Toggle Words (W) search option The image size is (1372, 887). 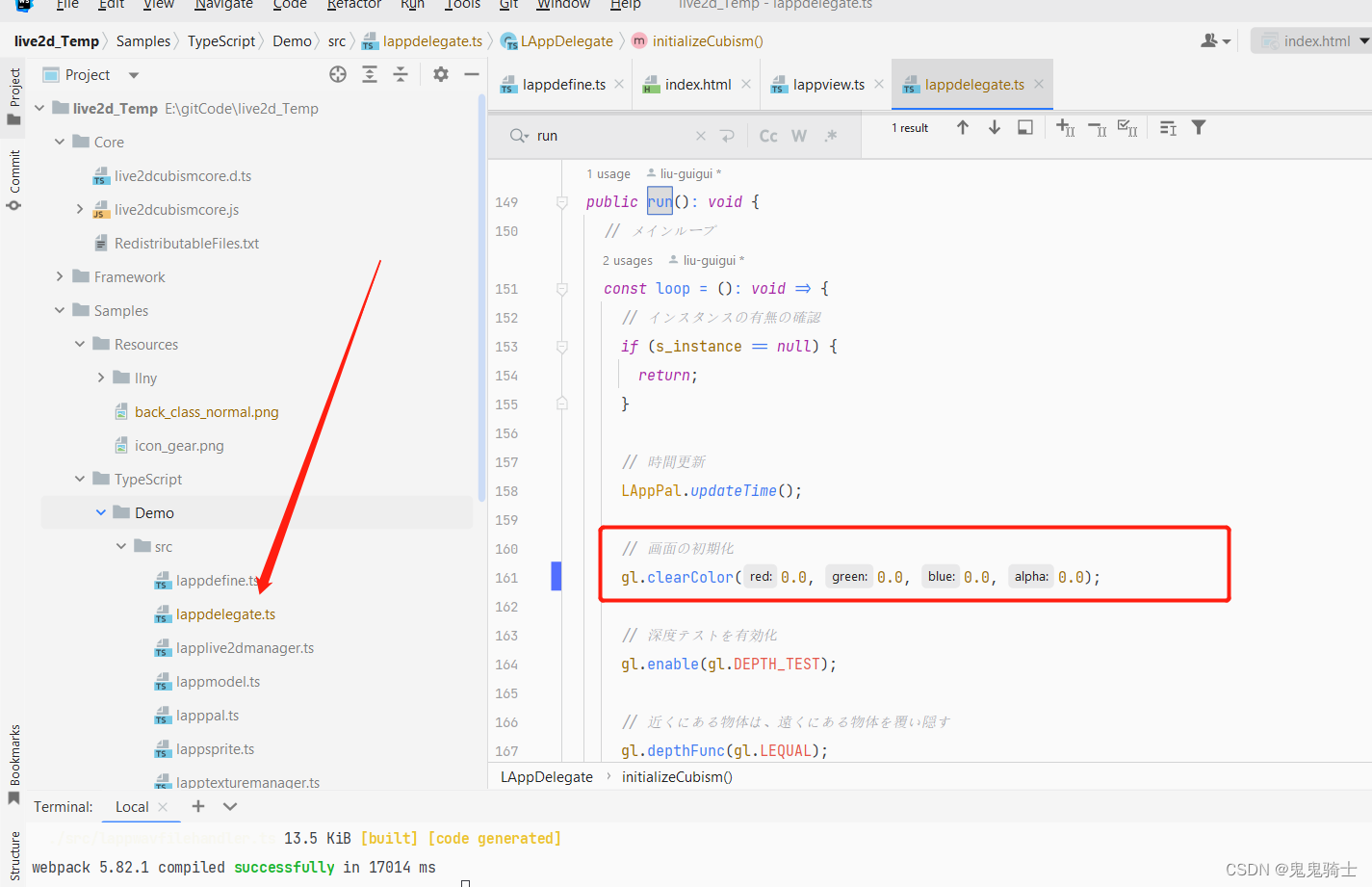(799, 136)
